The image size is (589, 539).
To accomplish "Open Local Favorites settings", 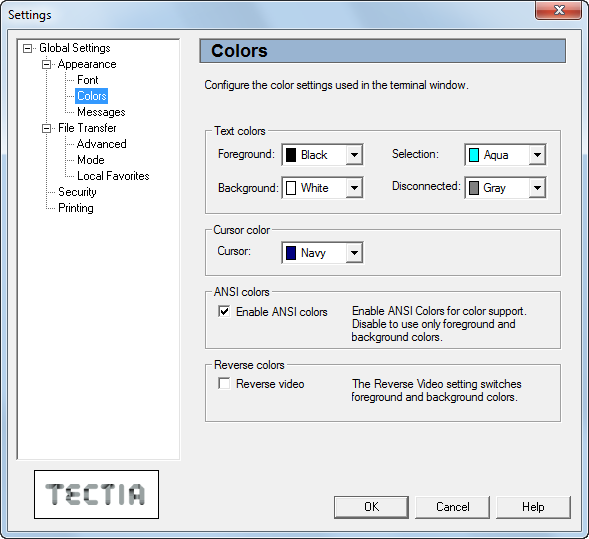I will click(x=113, y=176).
